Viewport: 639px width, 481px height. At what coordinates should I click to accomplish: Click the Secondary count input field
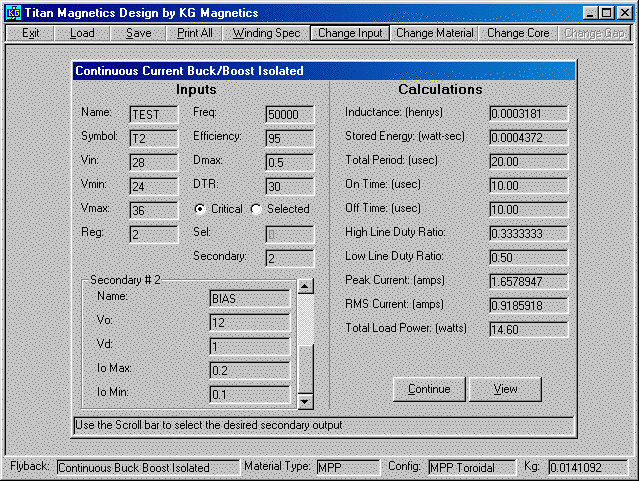[290, 258]
